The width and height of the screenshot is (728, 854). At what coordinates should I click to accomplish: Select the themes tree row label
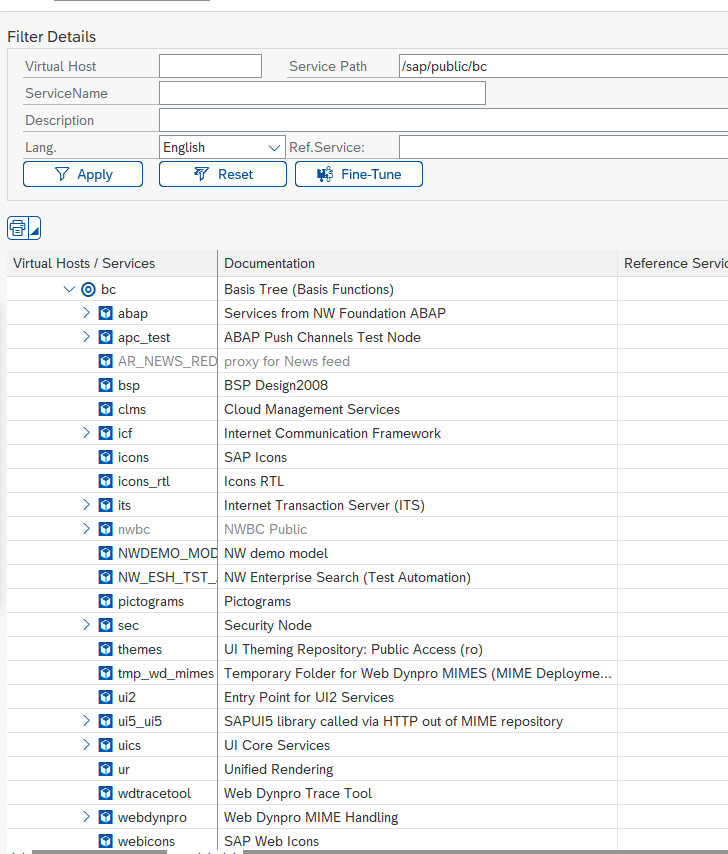[139, 649]
